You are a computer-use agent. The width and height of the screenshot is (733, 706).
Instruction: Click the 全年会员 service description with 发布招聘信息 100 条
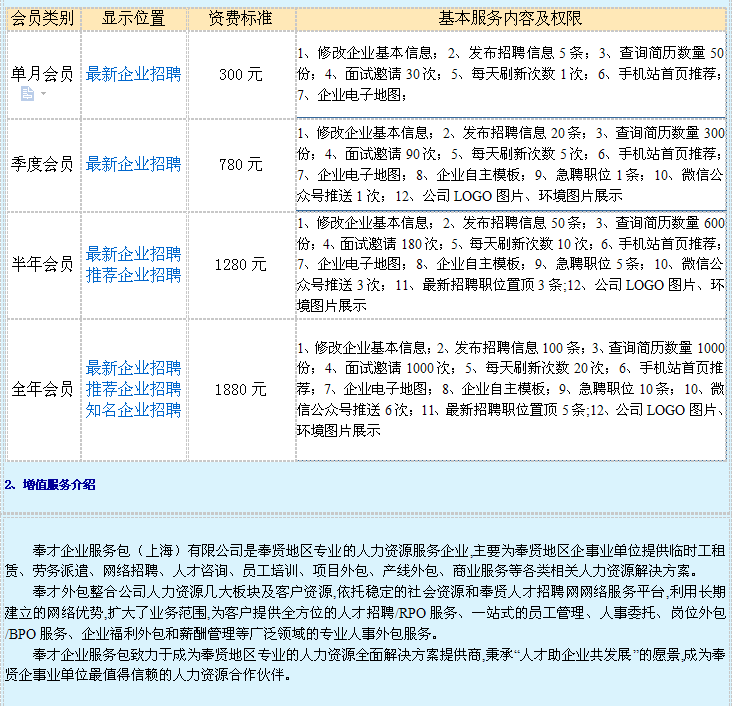(x=510, y=389)
